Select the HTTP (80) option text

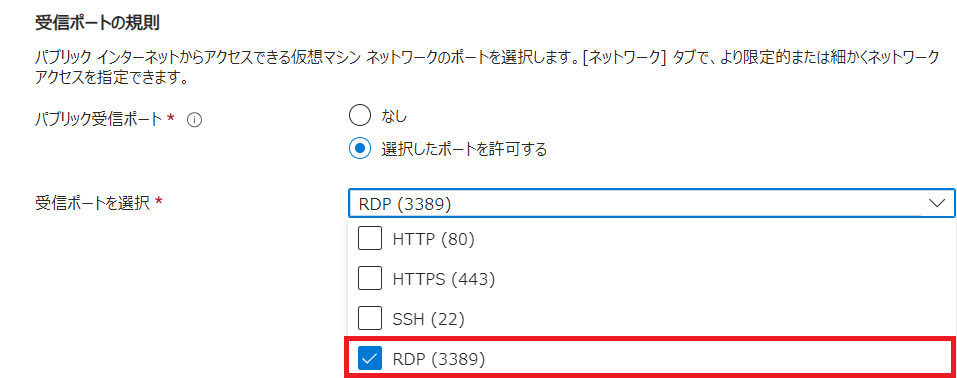coord(433,240)
